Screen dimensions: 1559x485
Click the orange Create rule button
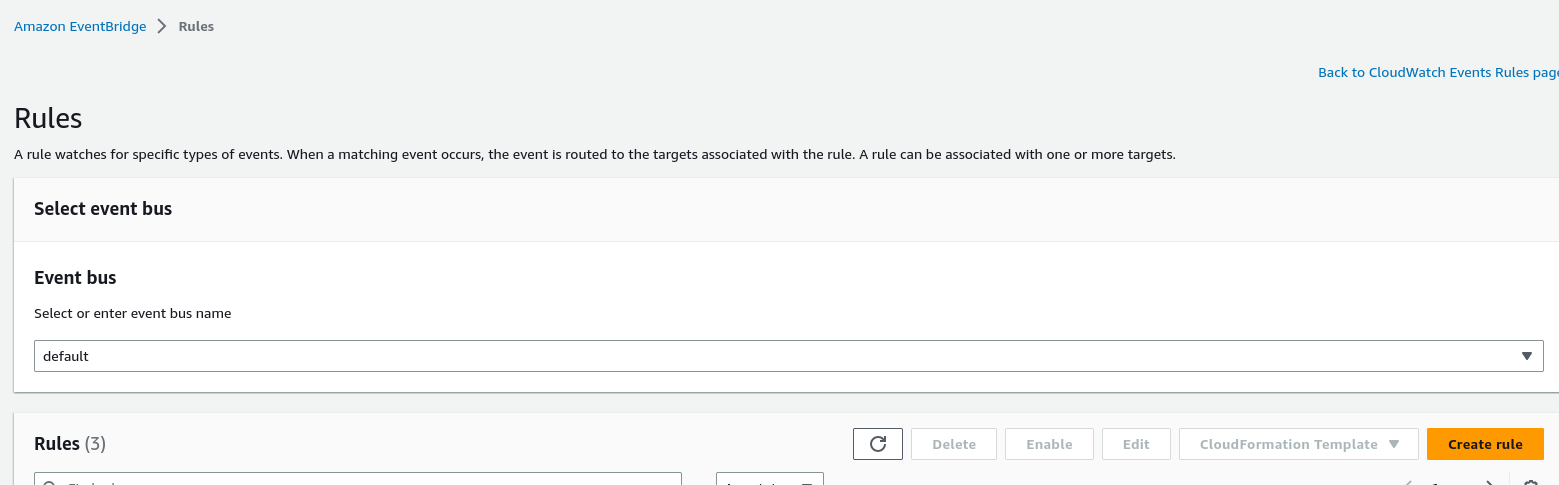click(x=1484, y=444)
